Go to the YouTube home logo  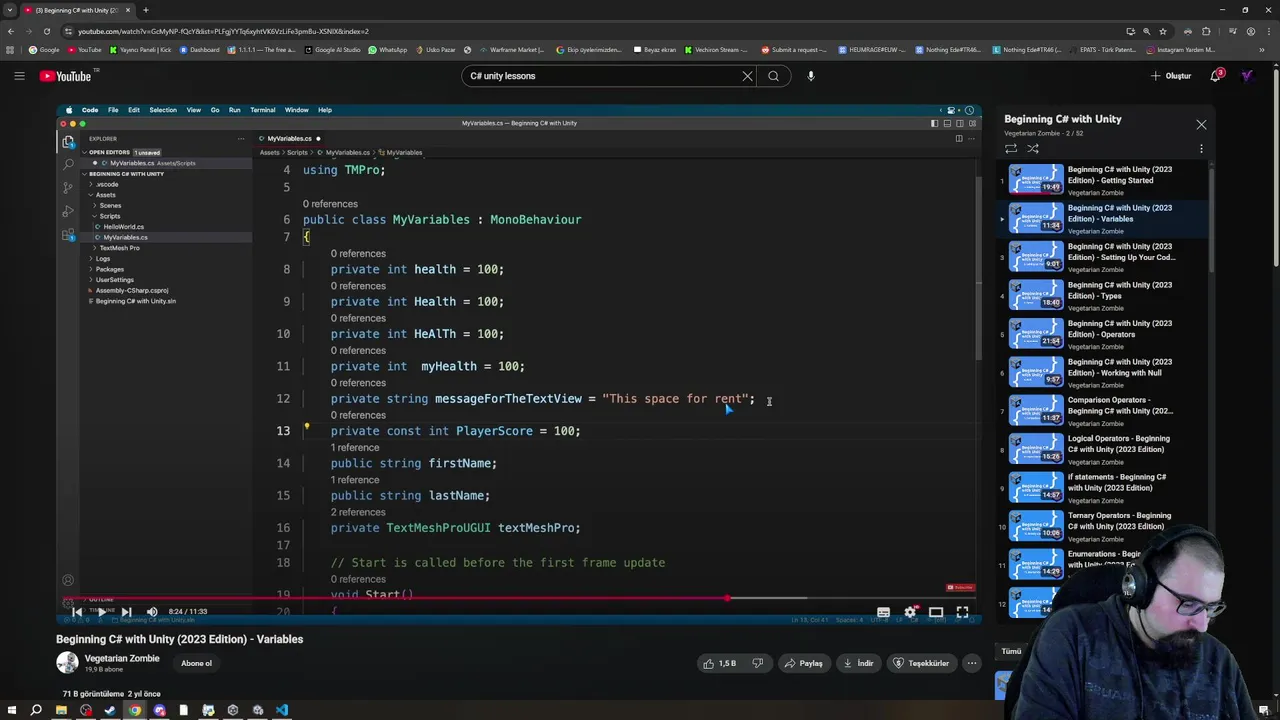point(66,76)
